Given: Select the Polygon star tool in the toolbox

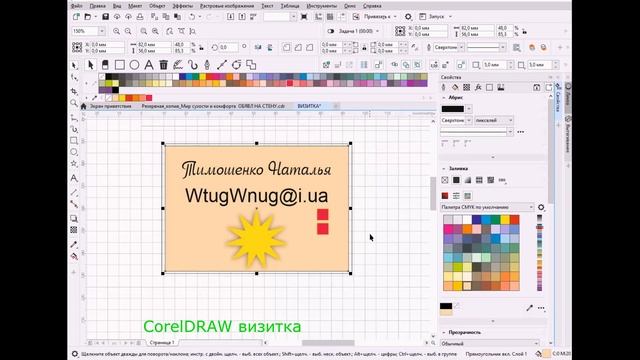Looking at the screenshot, I should (74, 164).
